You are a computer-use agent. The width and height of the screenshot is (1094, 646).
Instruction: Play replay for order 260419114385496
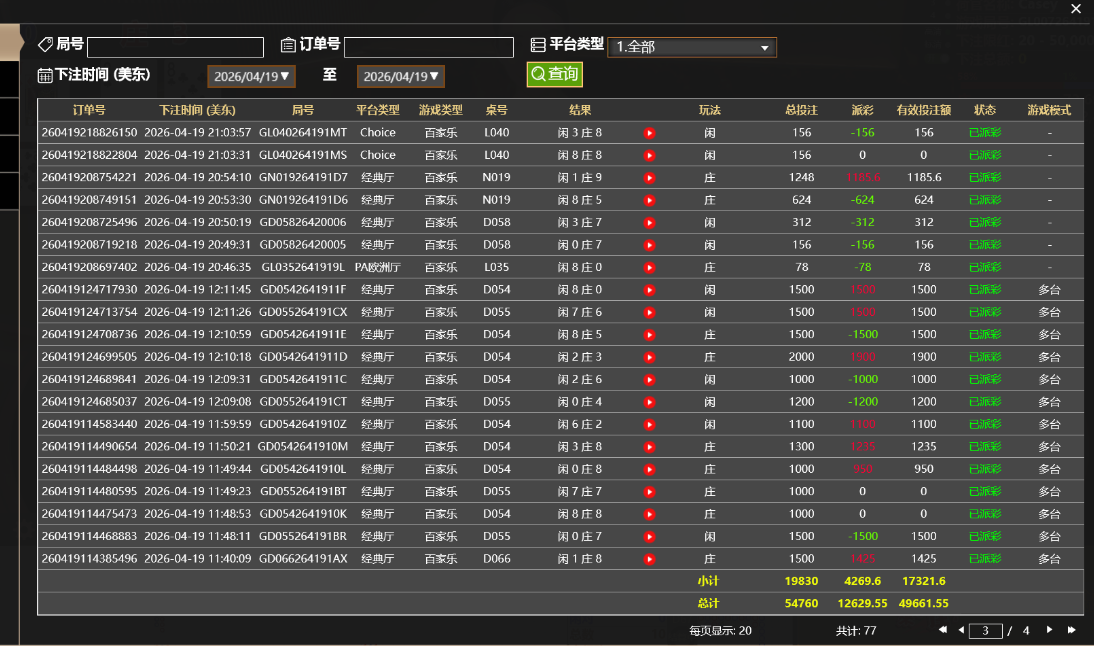649,559
